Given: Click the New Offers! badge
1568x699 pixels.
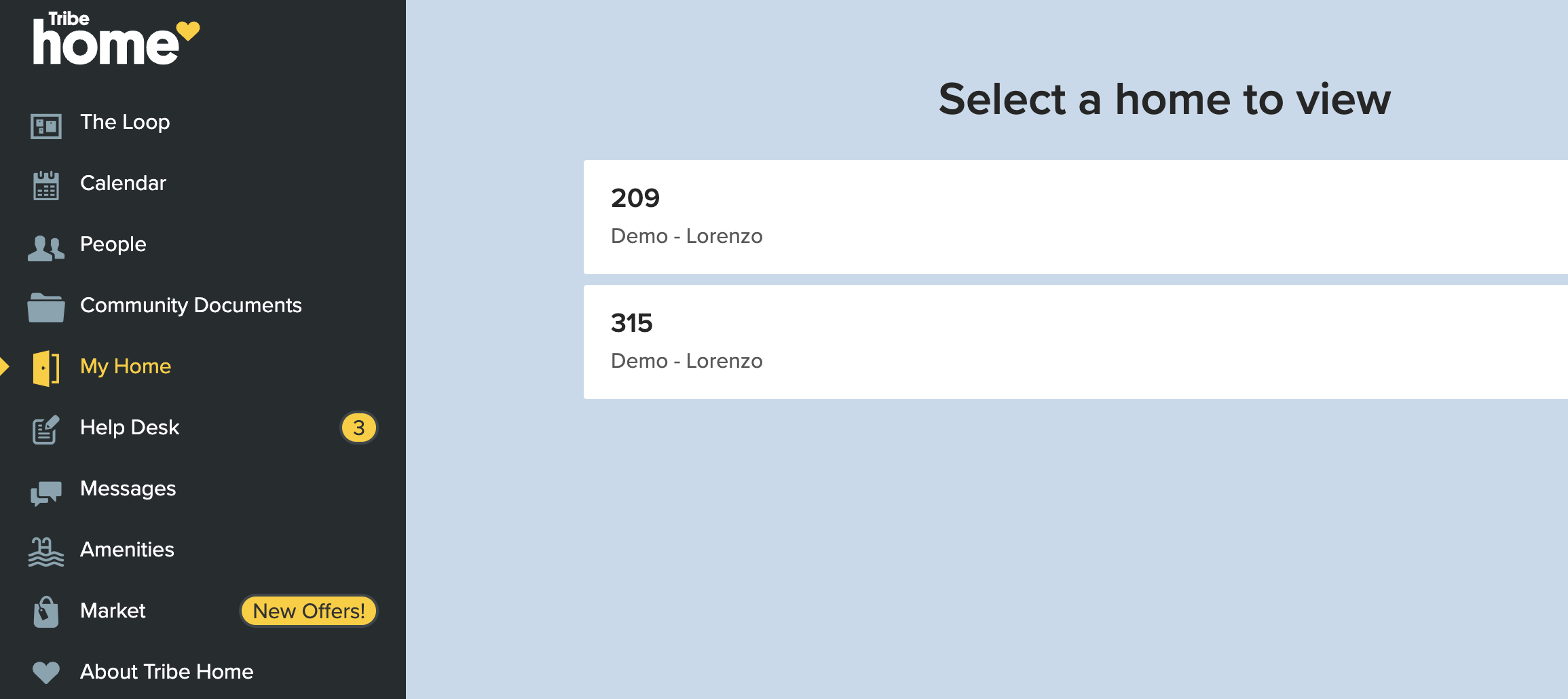Looking at the screenshot, I should click(x=309, y=611).
